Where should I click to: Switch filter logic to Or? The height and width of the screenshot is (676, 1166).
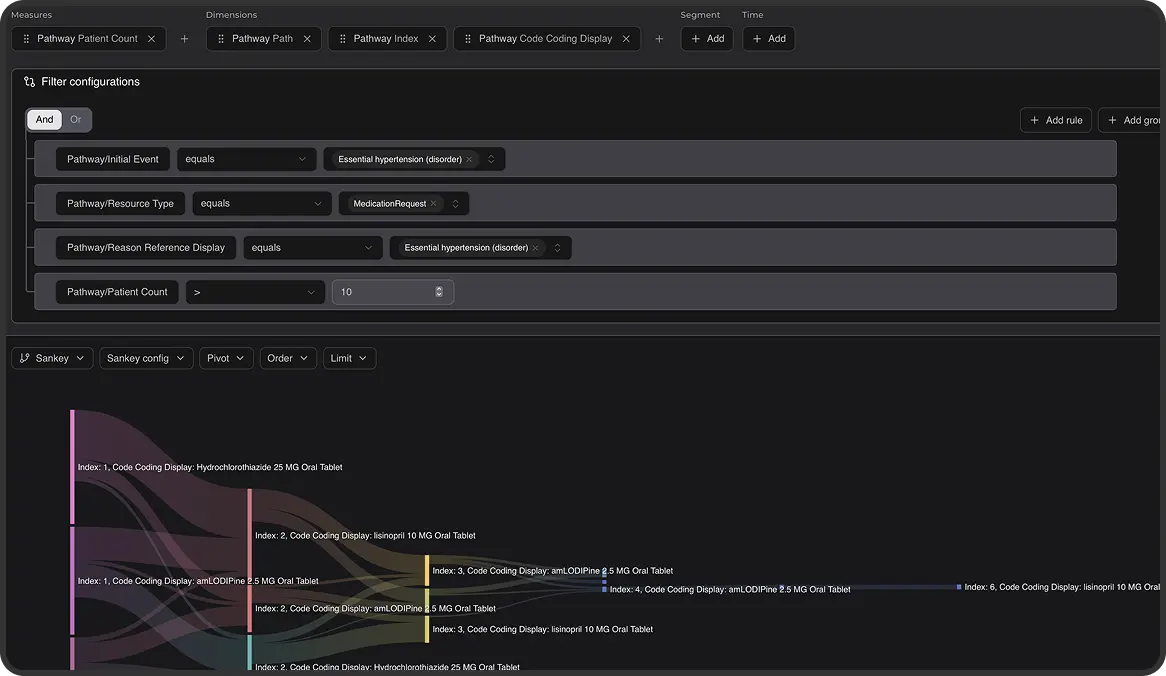tap(76, 120)
